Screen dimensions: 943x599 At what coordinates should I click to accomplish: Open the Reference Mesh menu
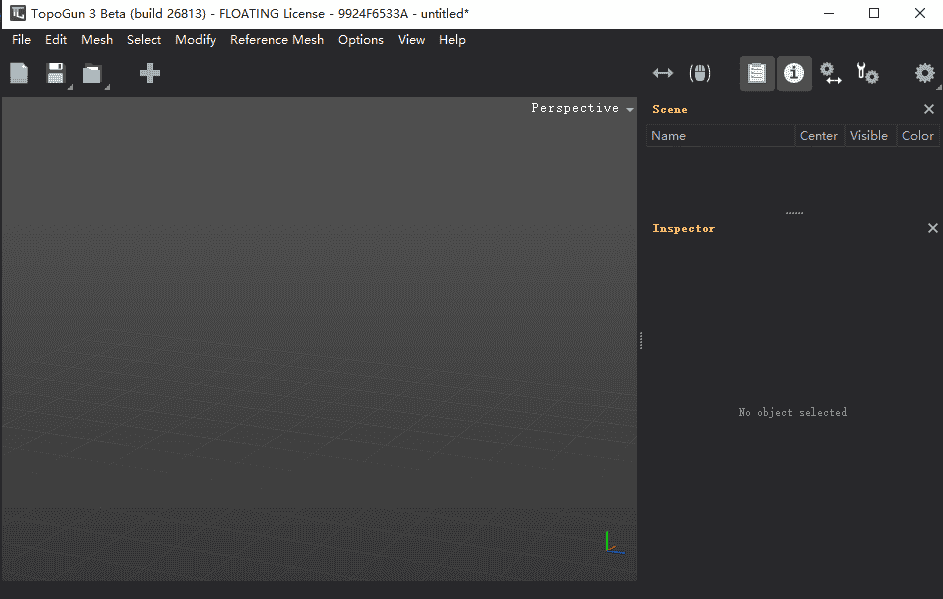[x=277, y=40]
